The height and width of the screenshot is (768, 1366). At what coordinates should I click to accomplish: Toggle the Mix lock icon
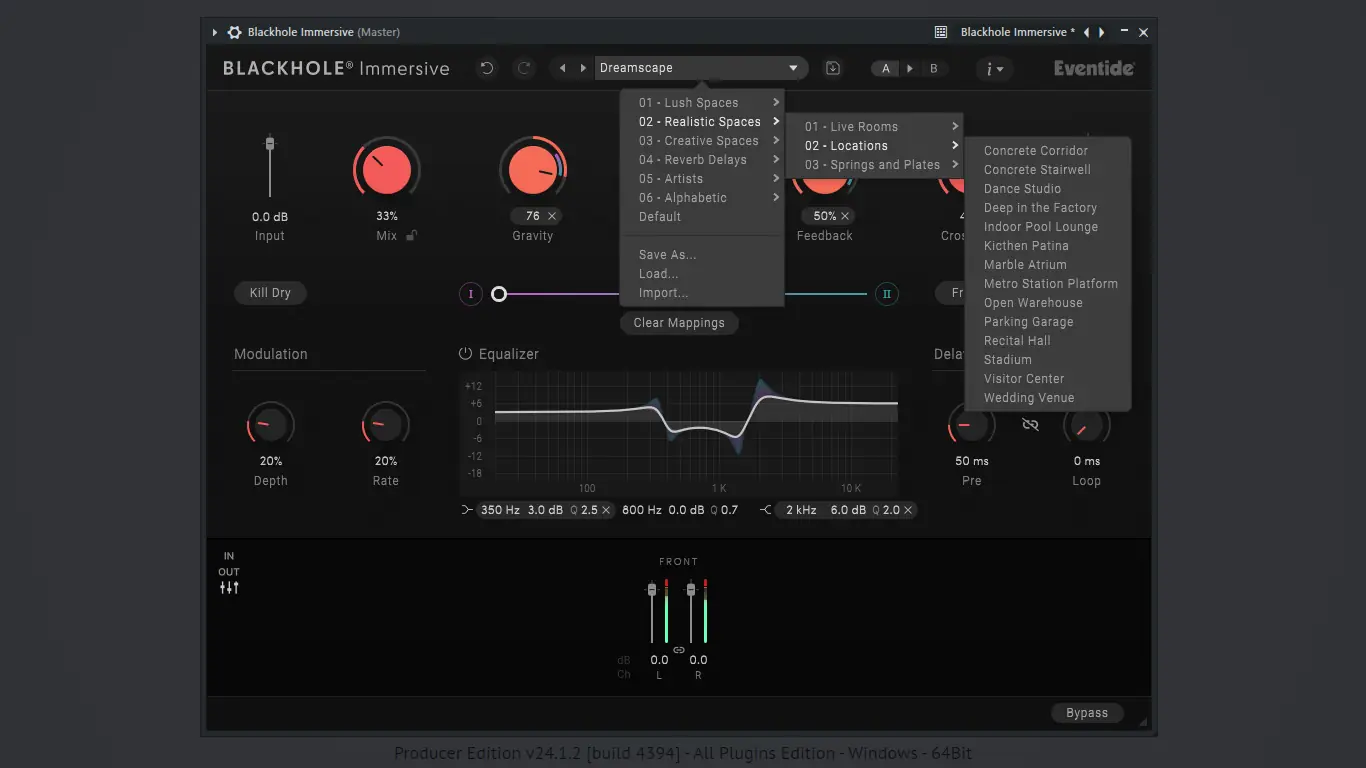(411, 236)
